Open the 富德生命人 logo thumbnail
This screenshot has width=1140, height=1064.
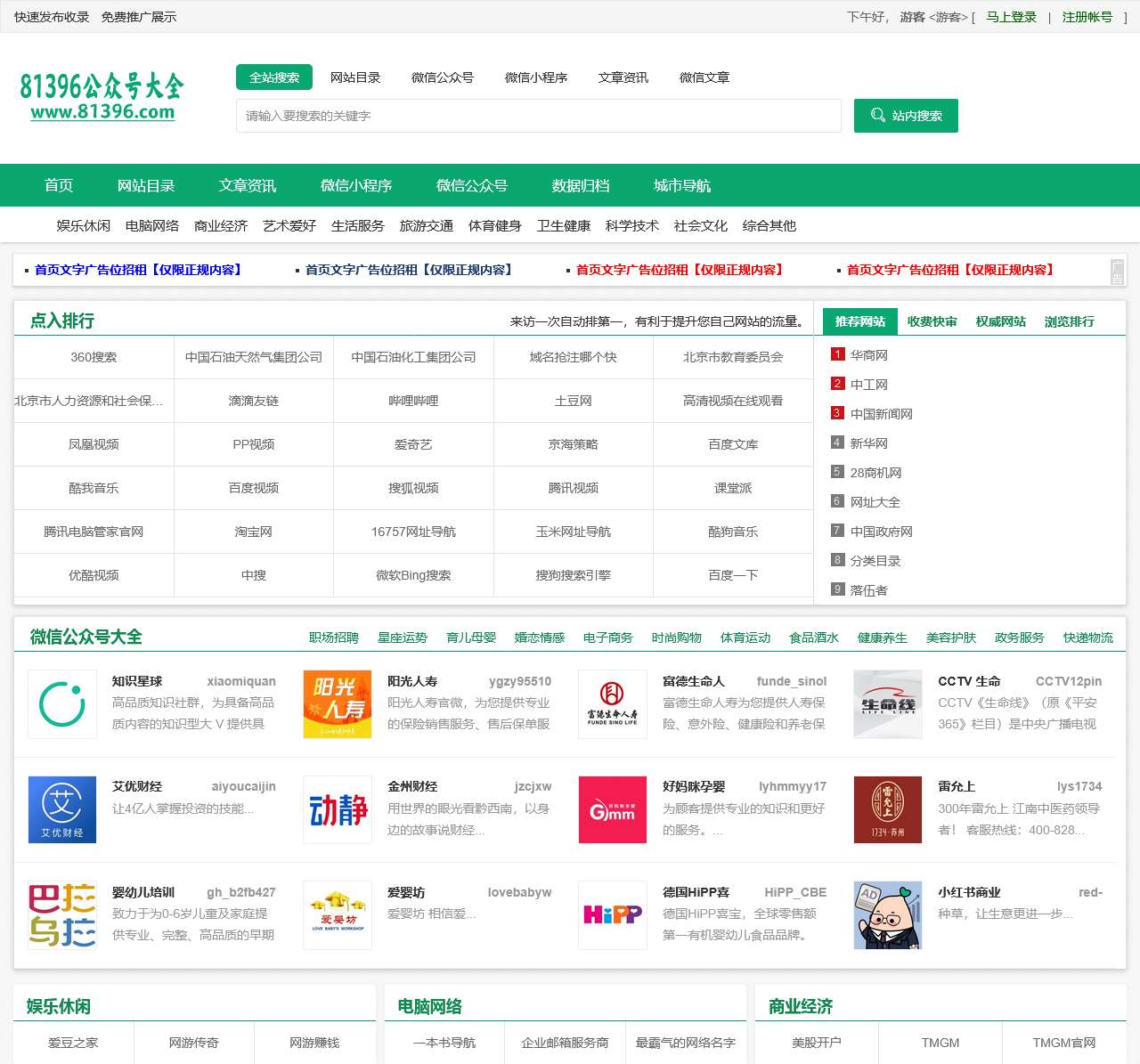tap(613, 704)
